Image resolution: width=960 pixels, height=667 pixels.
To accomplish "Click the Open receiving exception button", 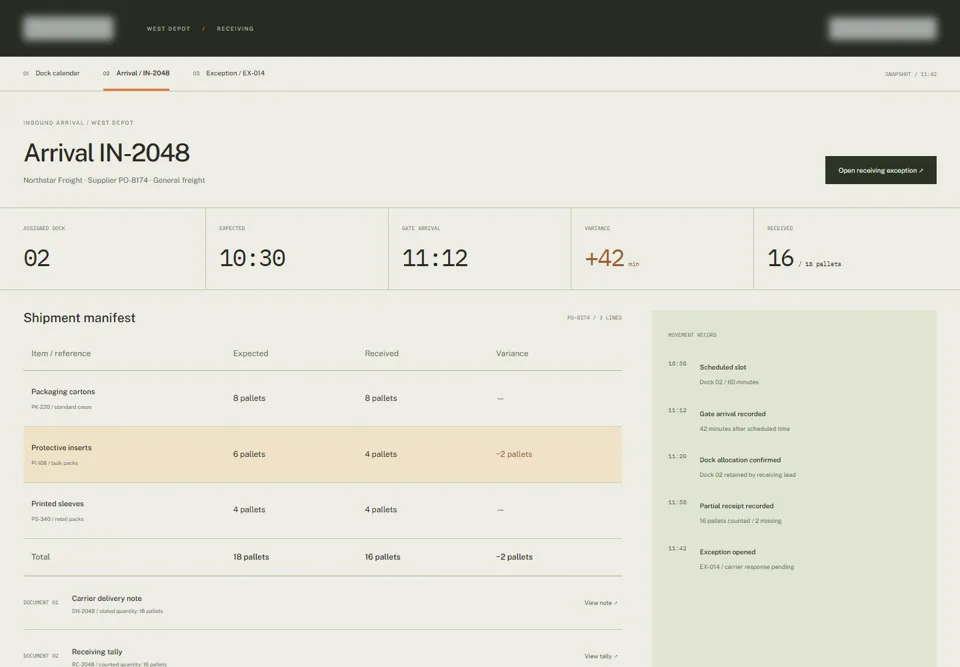I will 880,170.
